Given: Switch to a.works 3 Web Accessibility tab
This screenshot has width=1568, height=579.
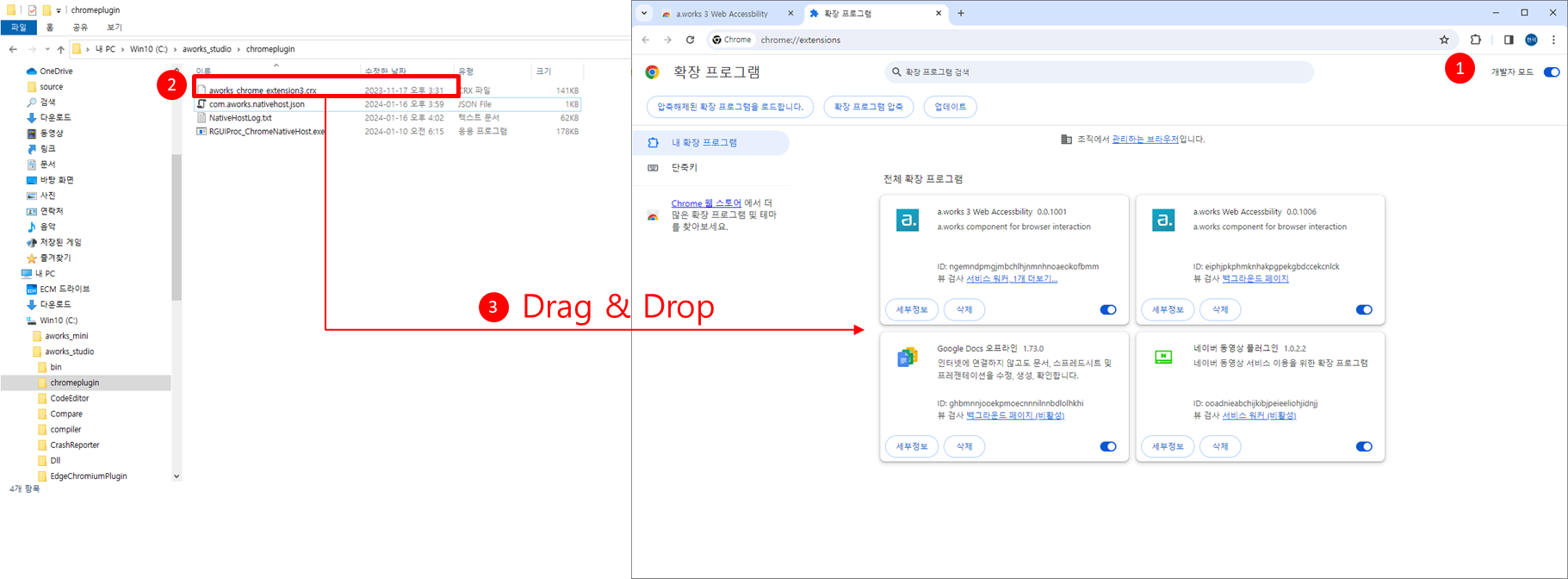Looking at the screenshot, I should pos(722,14).
